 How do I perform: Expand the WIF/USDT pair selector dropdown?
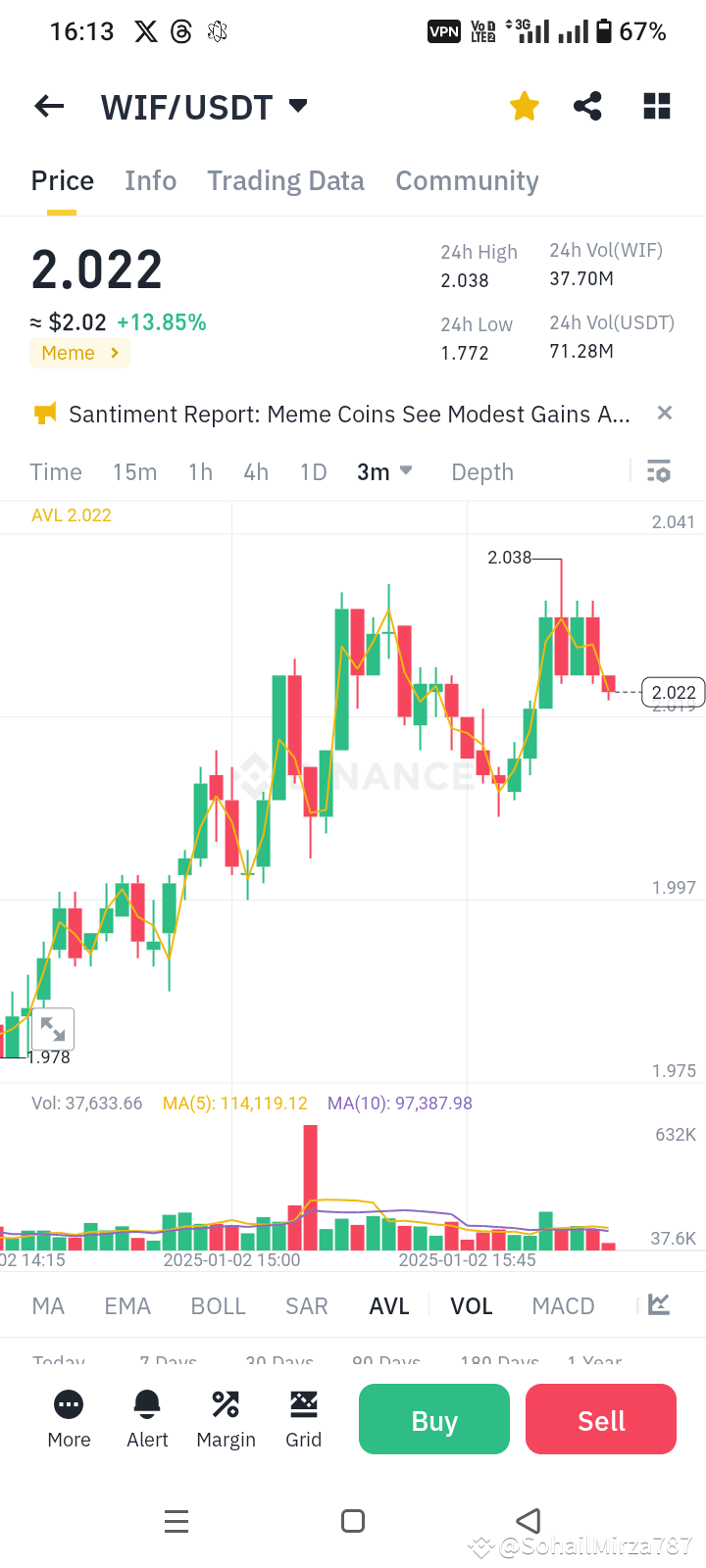[x=298, y=106]
